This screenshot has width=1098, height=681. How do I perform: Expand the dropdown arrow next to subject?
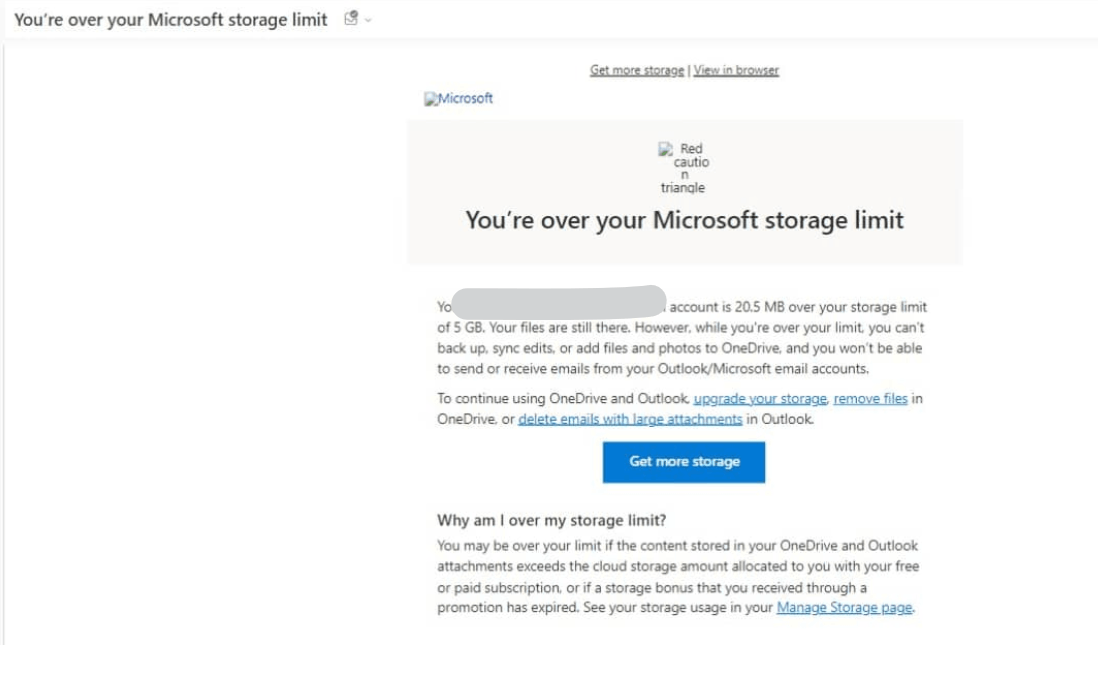pyautogui.click(x=368, y=20)
